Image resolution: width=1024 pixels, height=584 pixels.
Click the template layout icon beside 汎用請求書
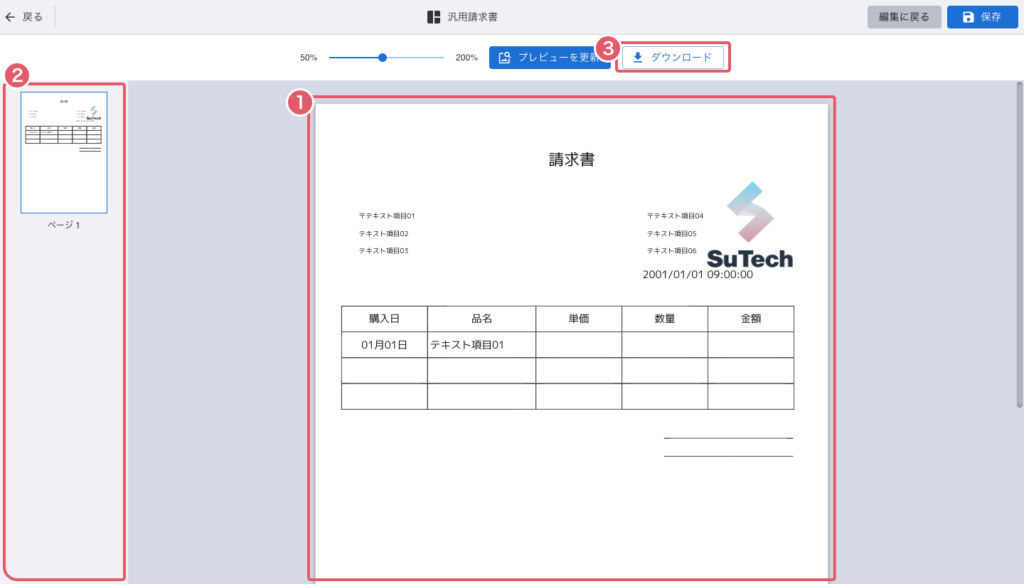[x=433, y=17]
